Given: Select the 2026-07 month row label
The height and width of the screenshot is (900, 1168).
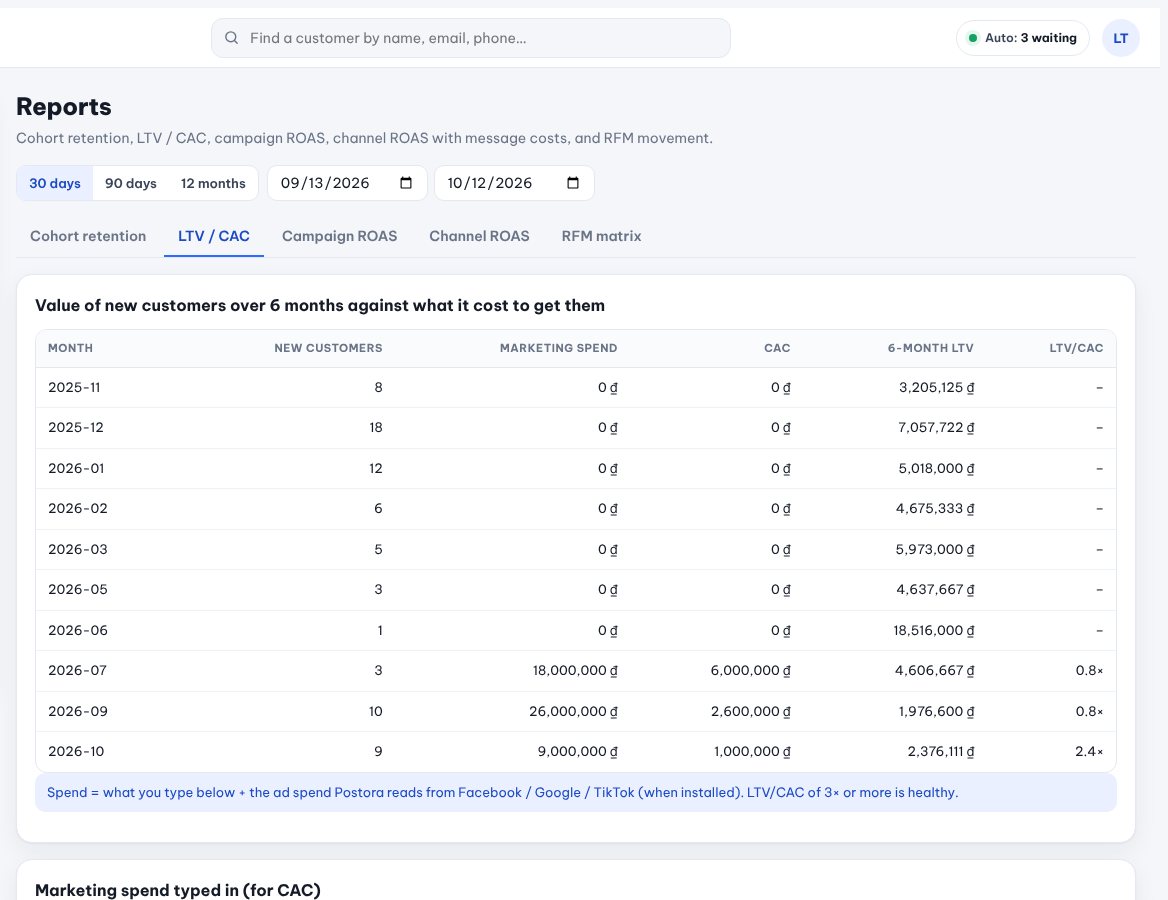Looking at the screenshot, I should coord(77,671).
